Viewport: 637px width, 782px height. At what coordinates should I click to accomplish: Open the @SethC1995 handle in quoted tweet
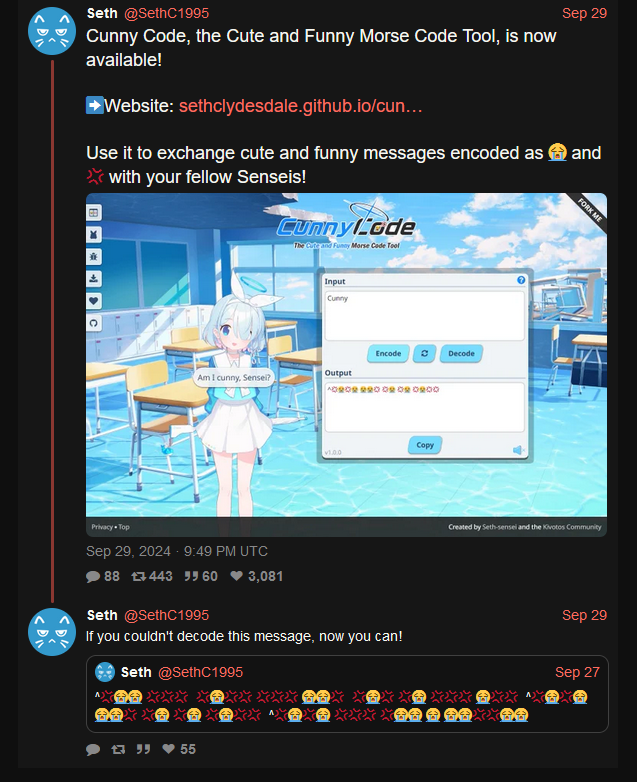200,672
